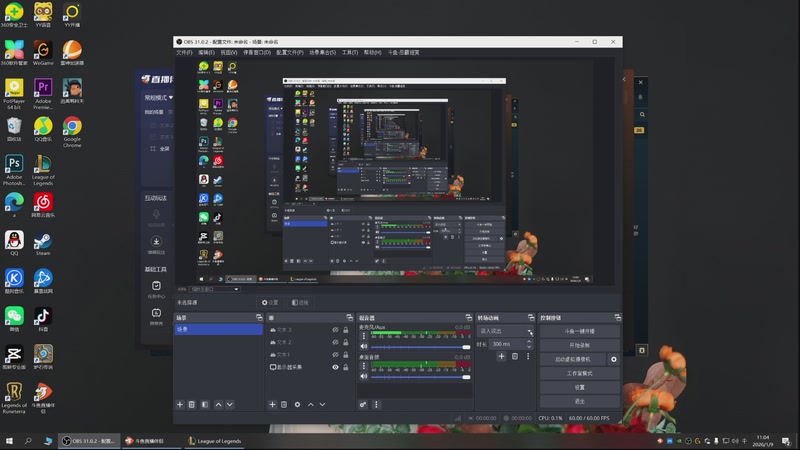Remove selected scene with trash icon
This screenshot has width=800, height=450.
(x=192, y=405)
